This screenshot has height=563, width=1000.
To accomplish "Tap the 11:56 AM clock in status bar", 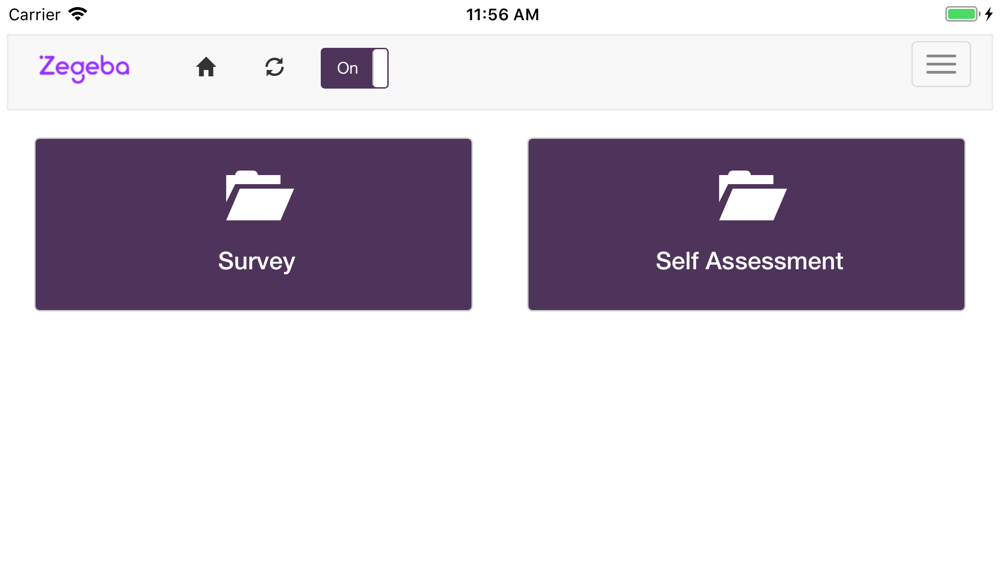I will (x=503, y=14).
